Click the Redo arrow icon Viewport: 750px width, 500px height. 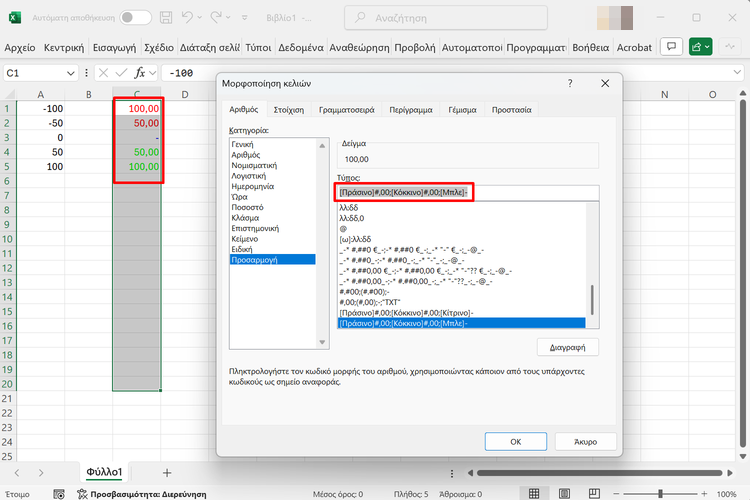click(216, 18)
